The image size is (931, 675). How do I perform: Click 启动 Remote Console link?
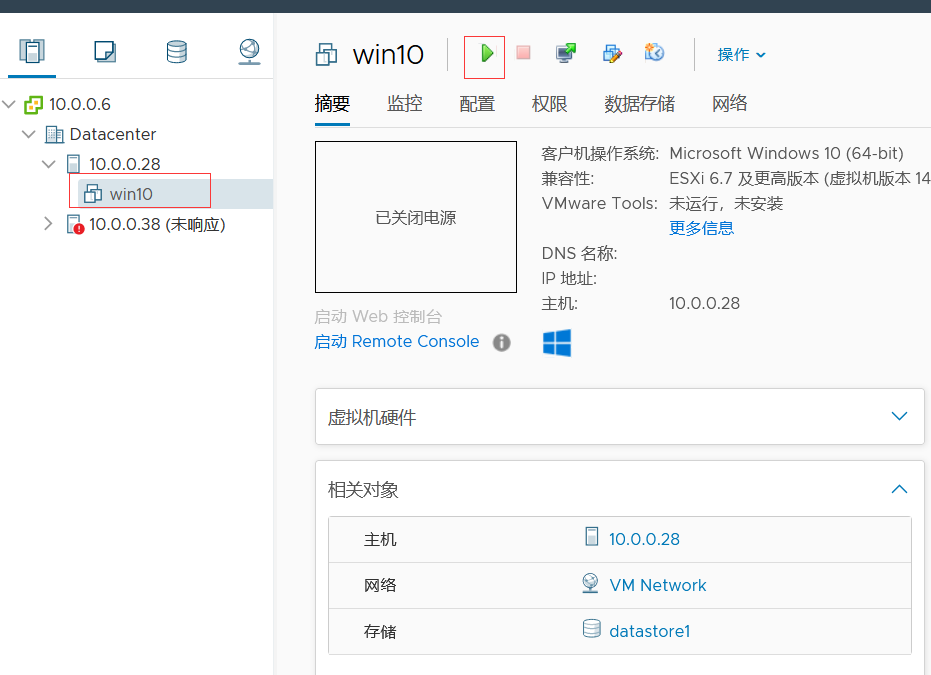[397, 342]
